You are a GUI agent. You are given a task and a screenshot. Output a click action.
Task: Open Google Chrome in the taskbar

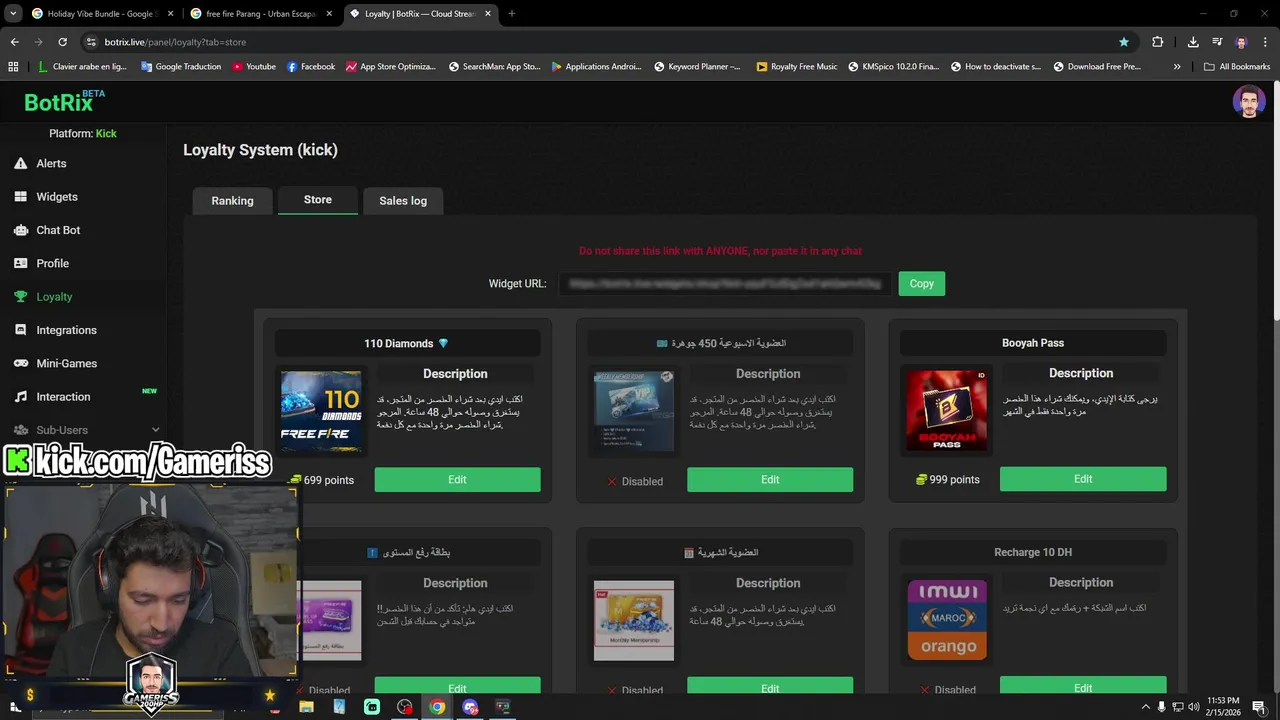coord(437,707)
